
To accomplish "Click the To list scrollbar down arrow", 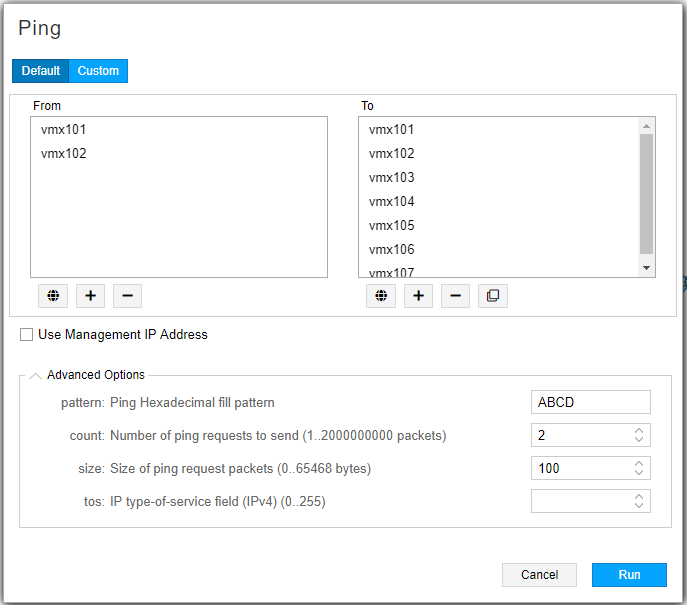I will [646, 268].
